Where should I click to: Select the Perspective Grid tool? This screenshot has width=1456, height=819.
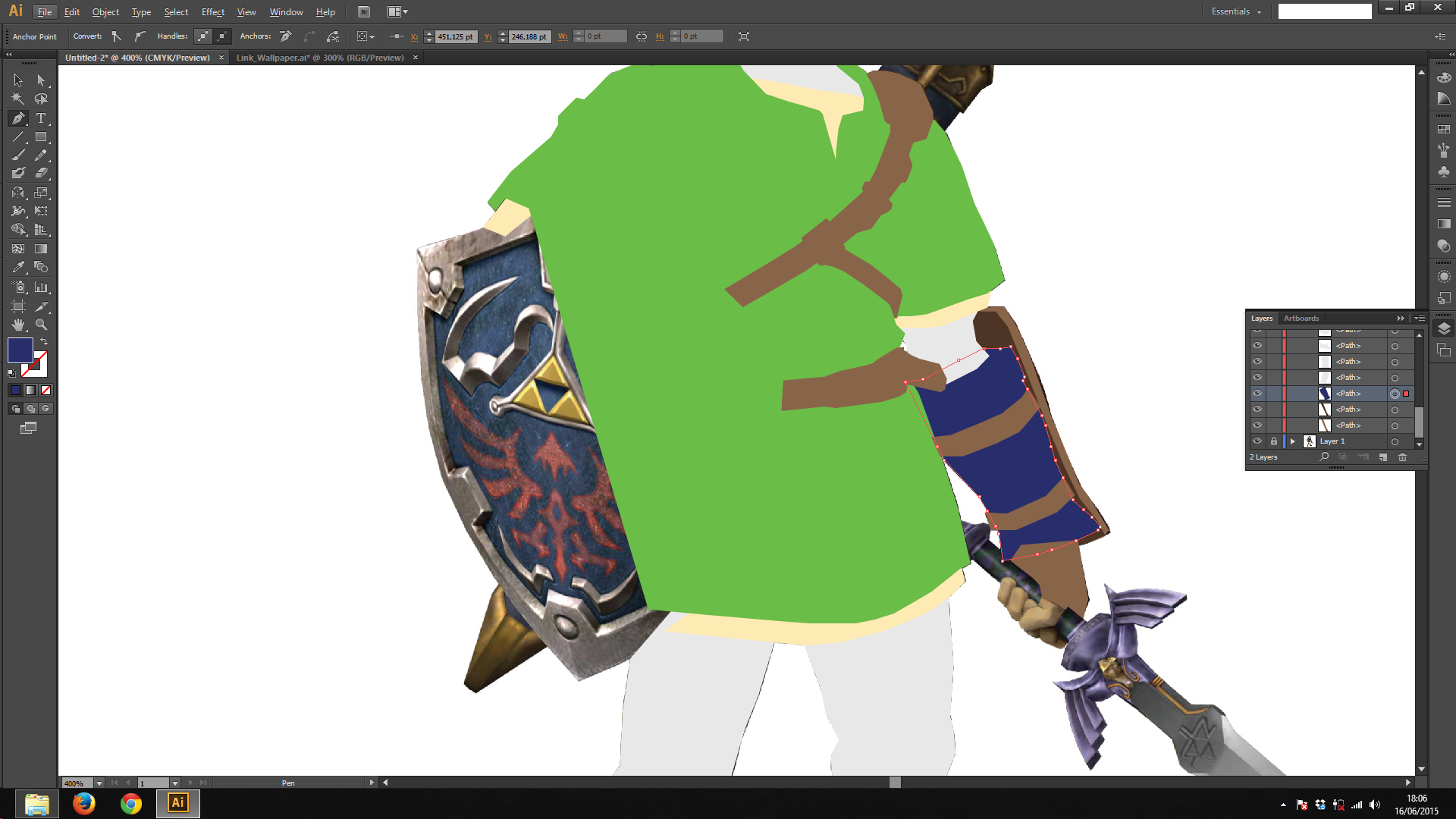pos(41,230)
